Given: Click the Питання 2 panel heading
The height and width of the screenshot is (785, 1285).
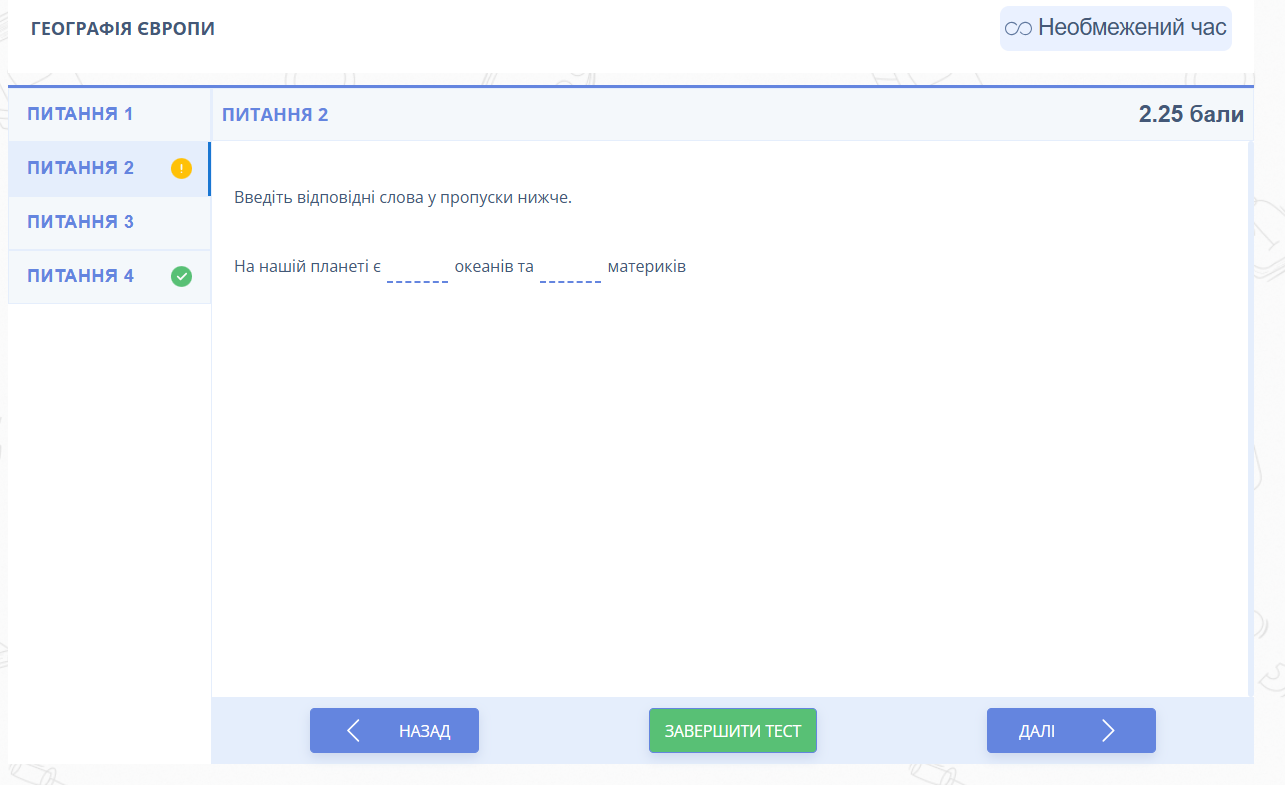Looking at the screenshot, I should pos(275,115).
